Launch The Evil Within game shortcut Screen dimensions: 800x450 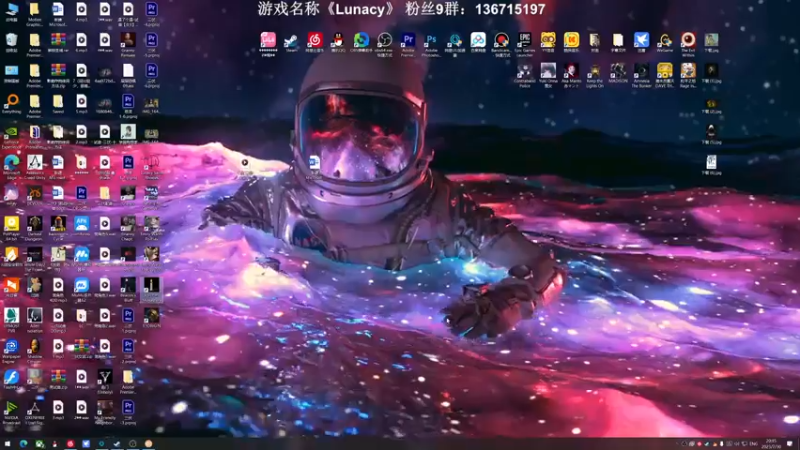(x=688, y=44)
